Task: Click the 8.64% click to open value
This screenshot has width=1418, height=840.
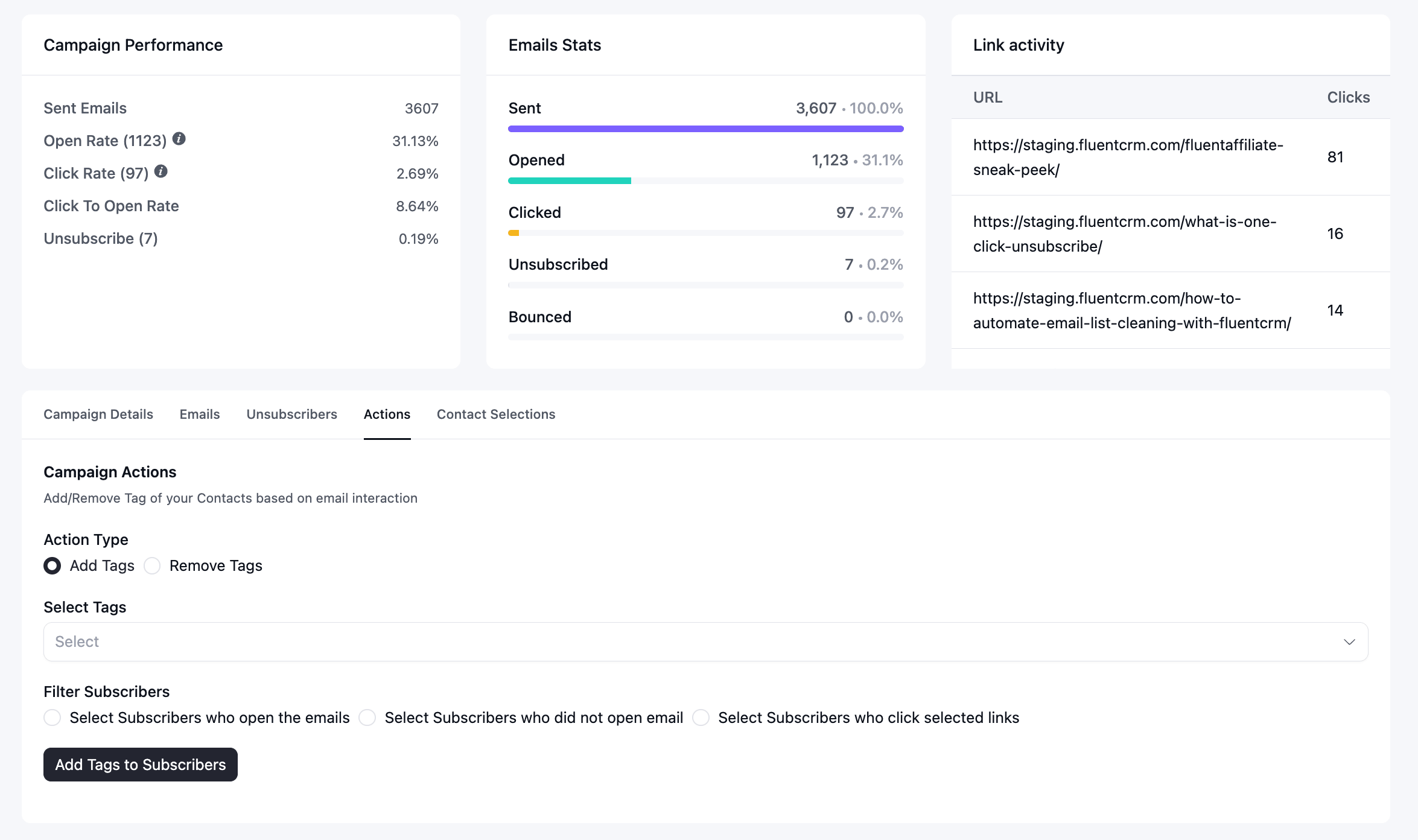Action: point(417,206)
